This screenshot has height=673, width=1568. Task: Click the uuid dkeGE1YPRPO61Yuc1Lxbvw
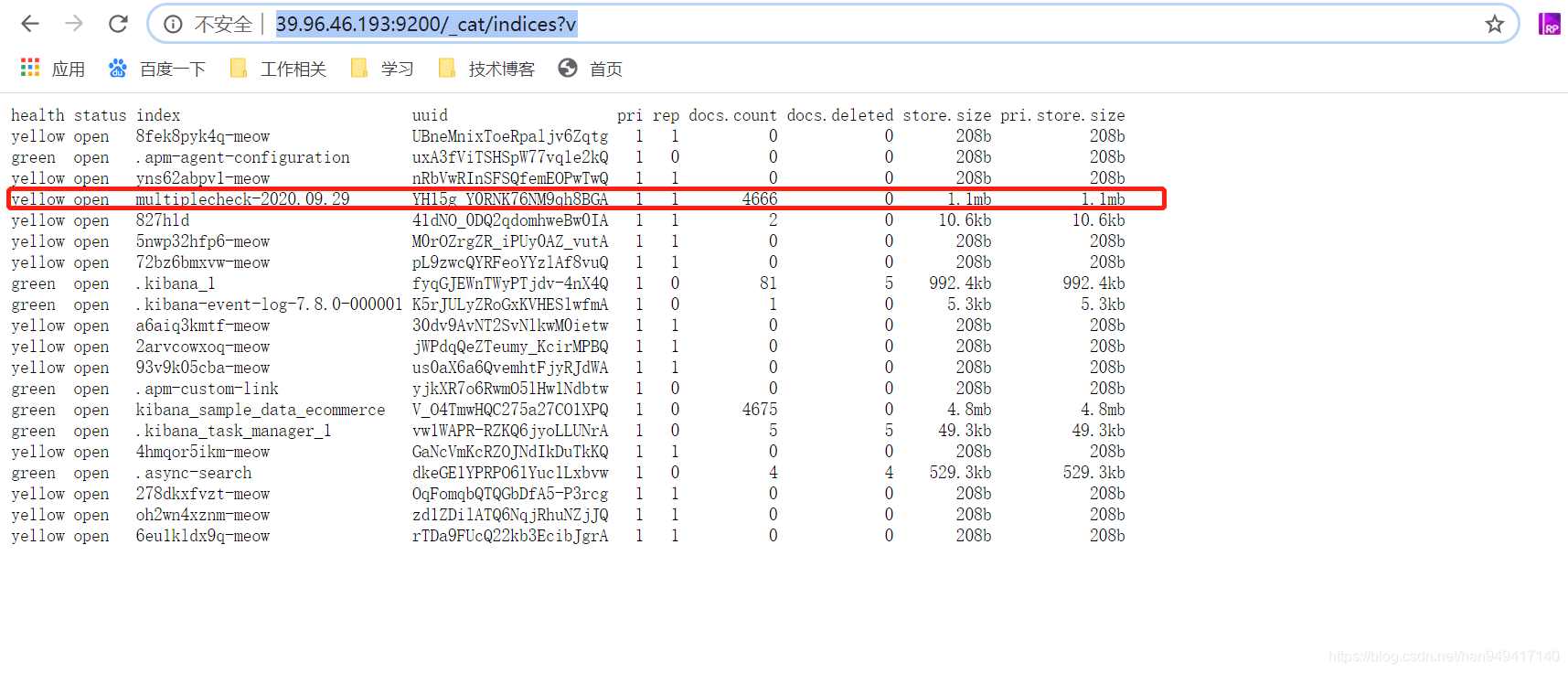point(510,473)
